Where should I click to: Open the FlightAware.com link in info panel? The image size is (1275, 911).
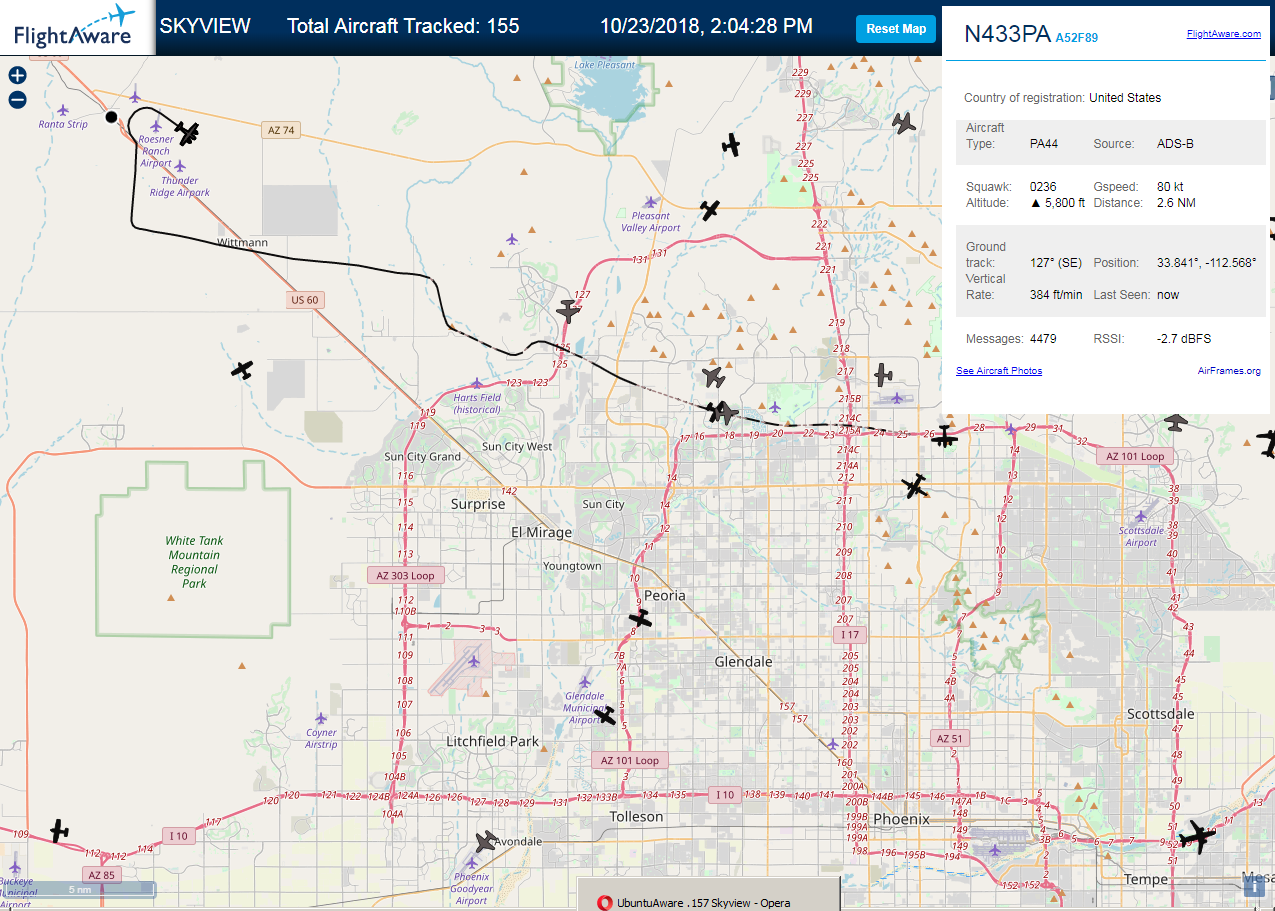click(x=1224, y=33)
